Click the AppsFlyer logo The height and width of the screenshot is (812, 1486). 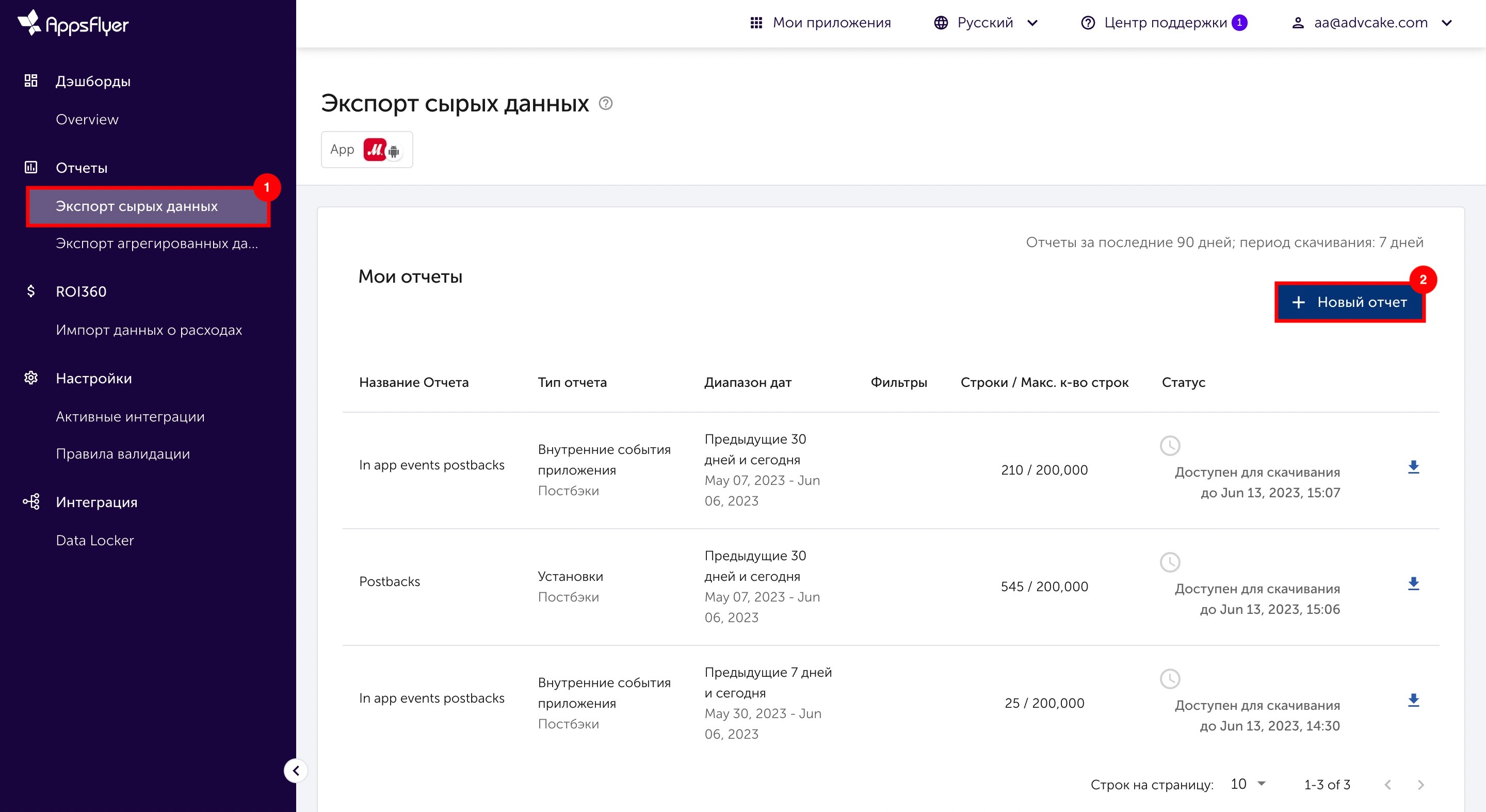click(73, 24)
